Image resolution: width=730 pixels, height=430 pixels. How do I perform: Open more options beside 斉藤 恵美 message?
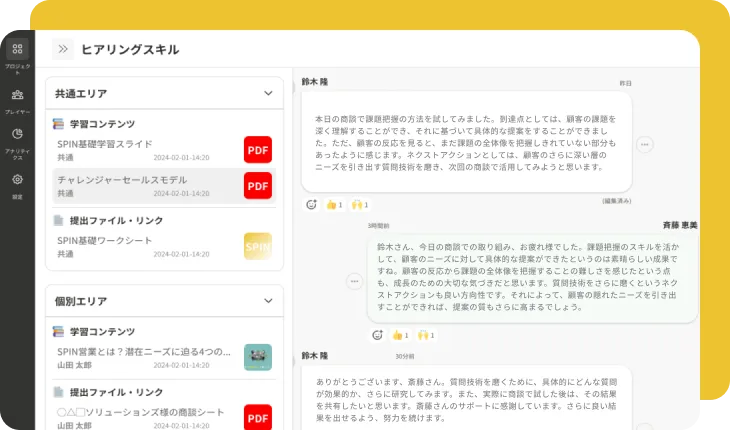354,281
